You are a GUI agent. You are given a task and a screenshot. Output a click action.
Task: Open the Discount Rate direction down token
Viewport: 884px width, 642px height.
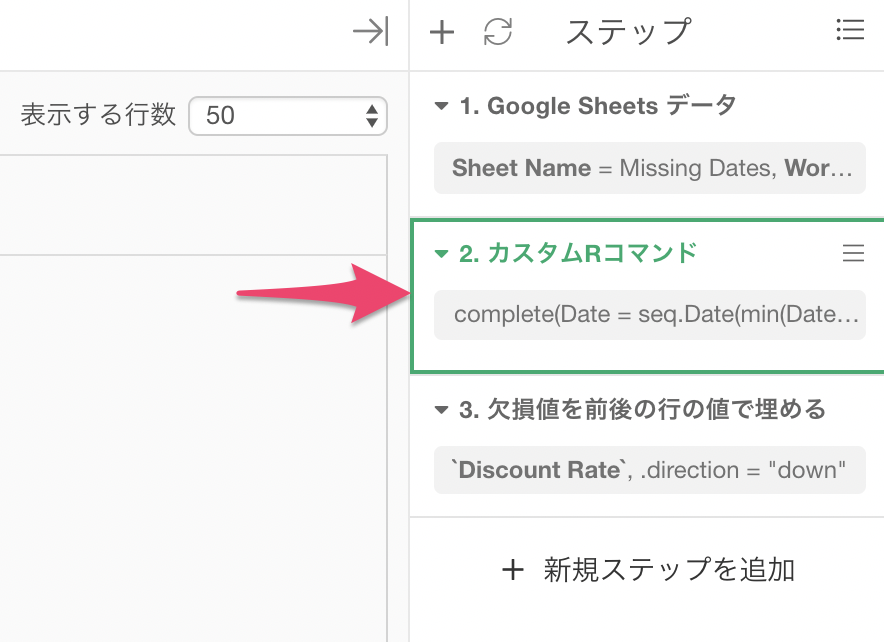[649, 470]
